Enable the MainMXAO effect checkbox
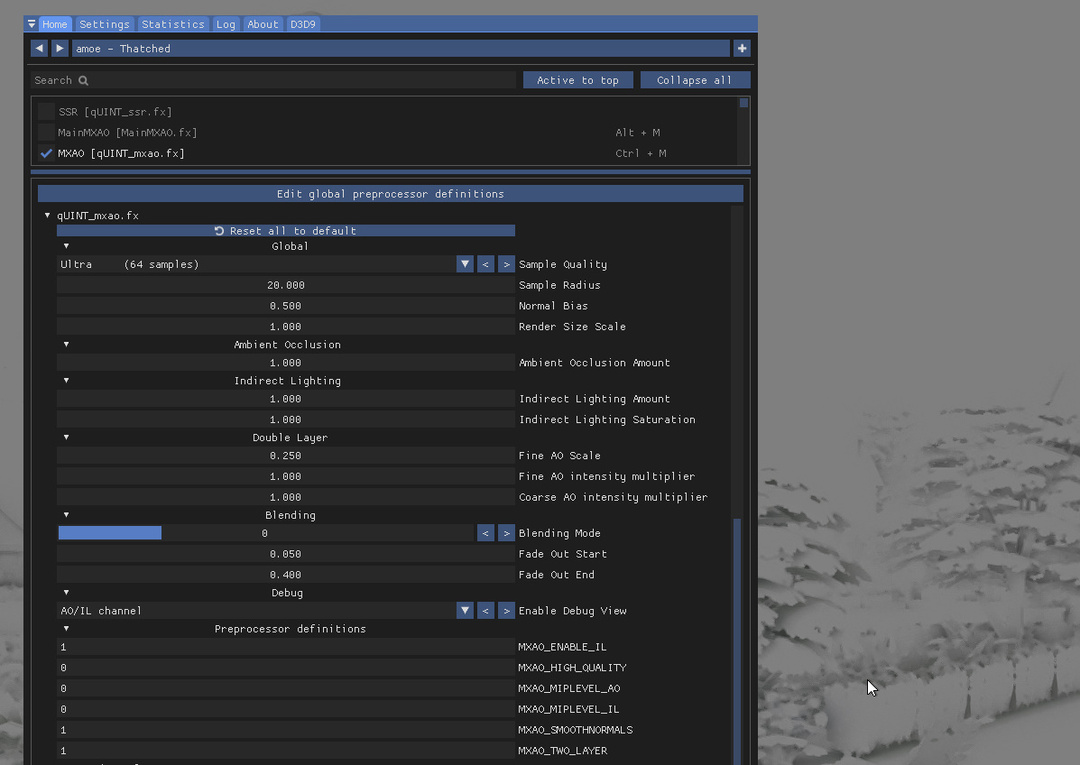1080x765 pixels. point(46,132)
